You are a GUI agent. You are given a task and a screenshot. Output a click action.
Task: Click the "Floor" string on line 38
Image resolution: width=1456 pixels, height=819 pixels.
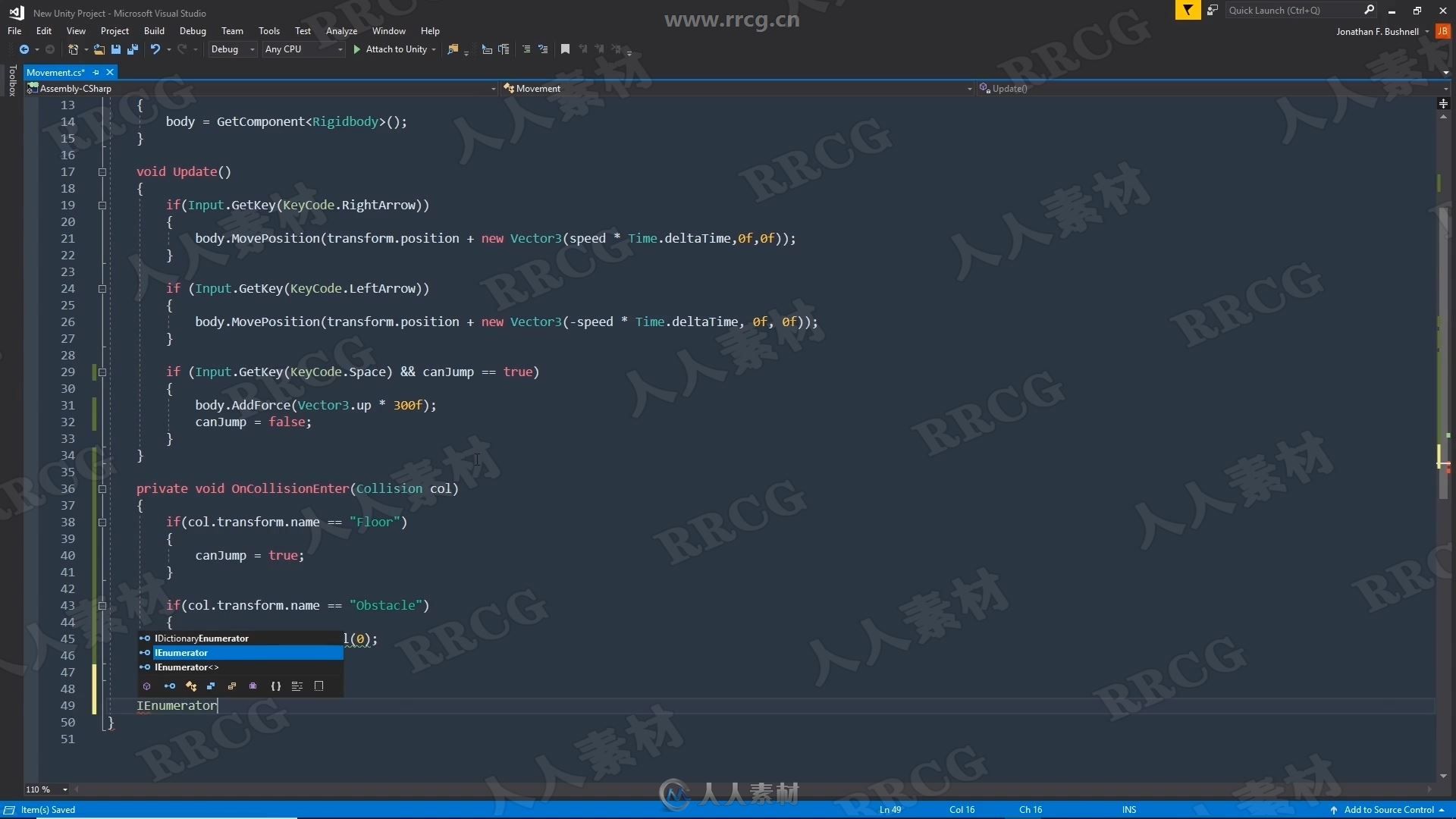[x=375, y=522]
